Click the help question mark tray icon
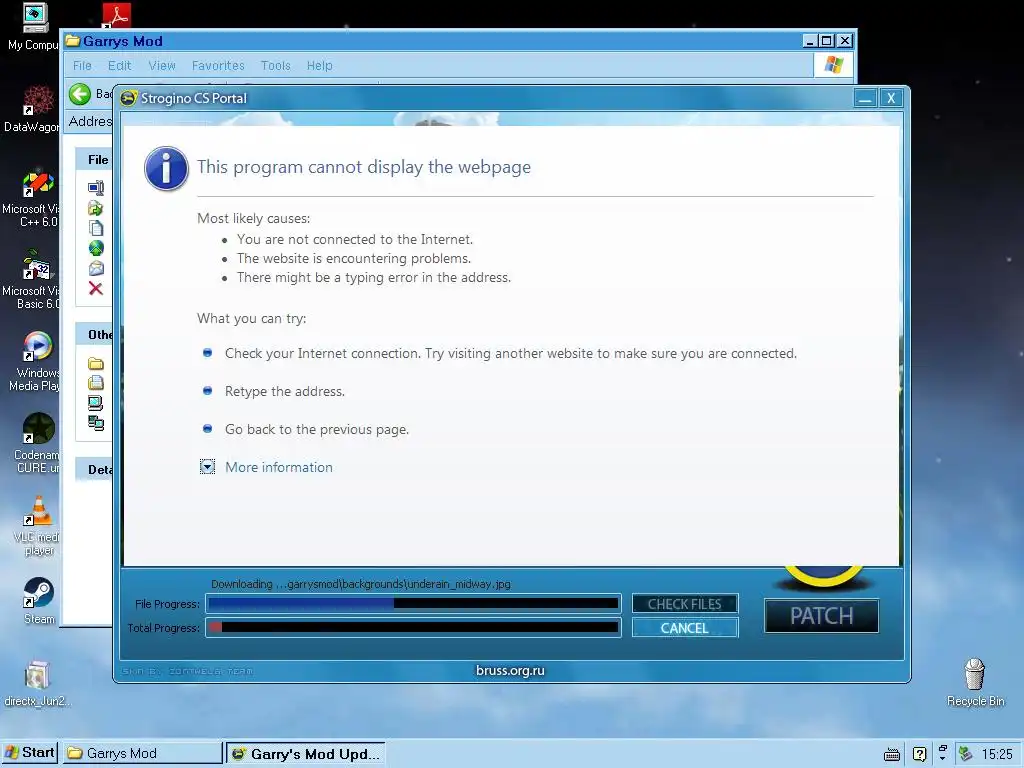The width and height of the screenshot is (1024, 768). pos(920,754)
